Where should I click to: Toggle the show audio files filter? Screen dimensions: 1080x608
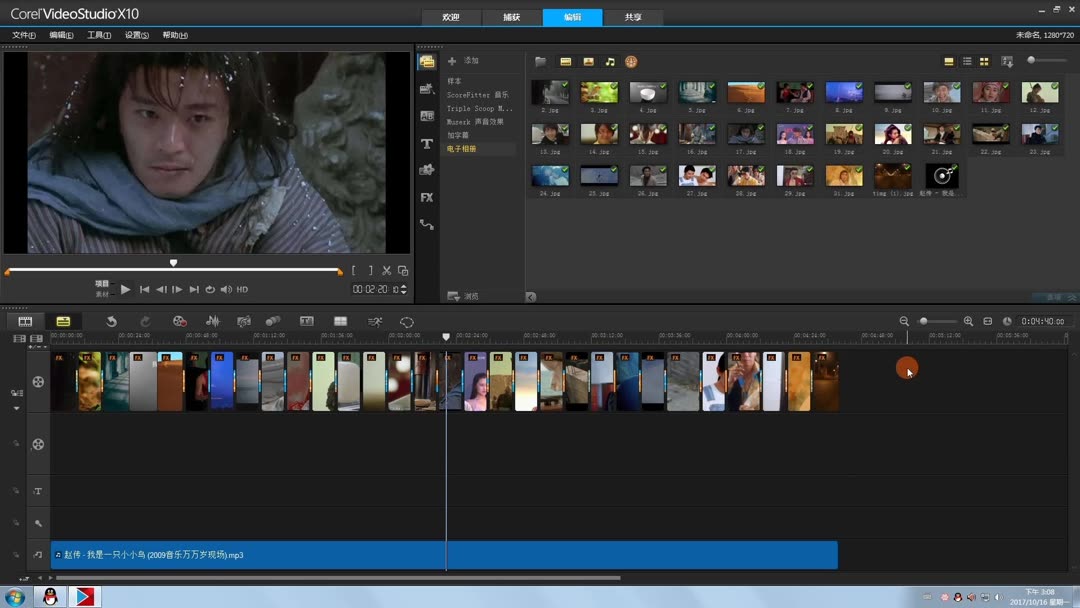[x=610, y=62]
